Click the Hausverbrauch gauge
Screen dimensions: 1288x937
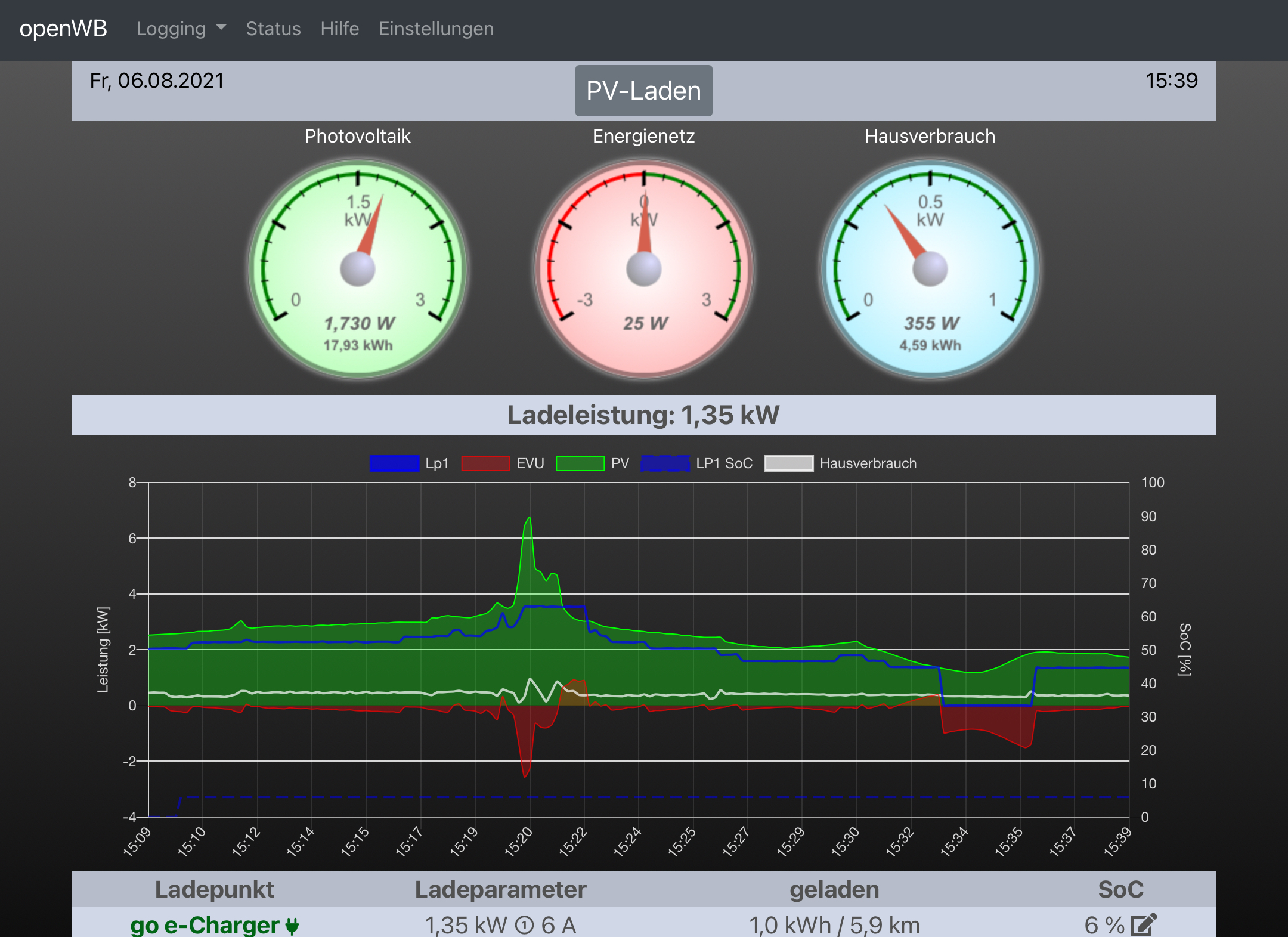pos(930,269)
